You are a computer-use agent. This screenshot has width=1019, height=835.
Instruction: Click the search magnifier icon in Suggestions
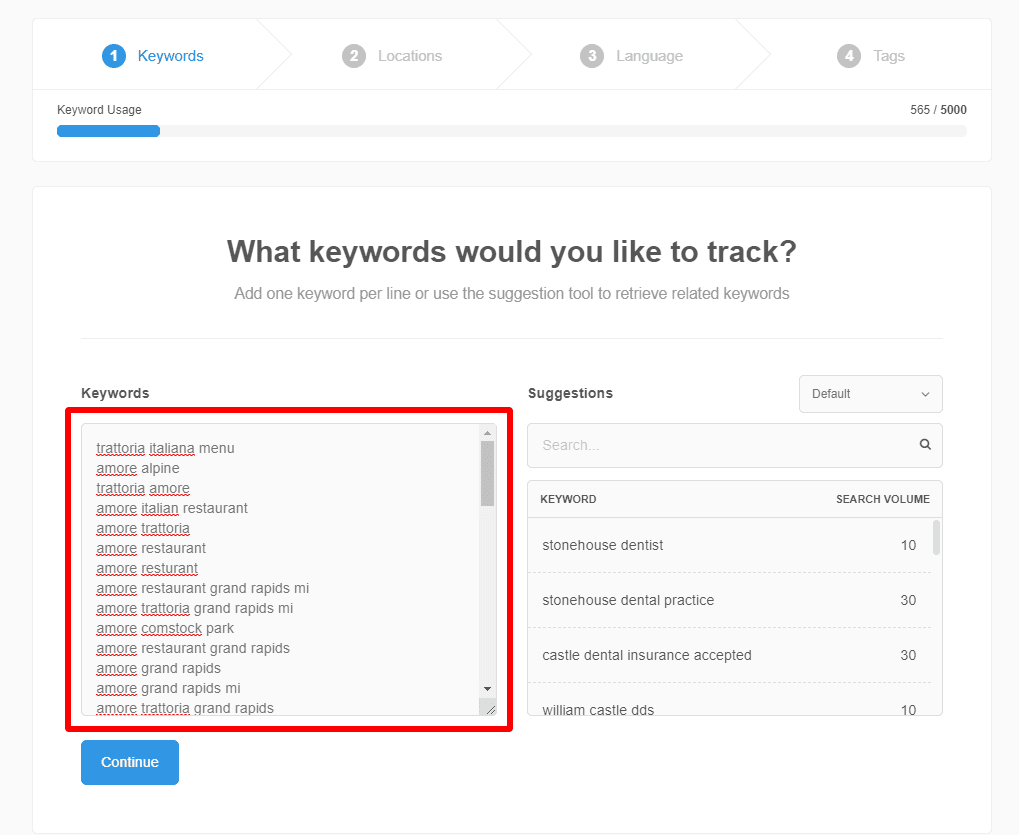923,444
